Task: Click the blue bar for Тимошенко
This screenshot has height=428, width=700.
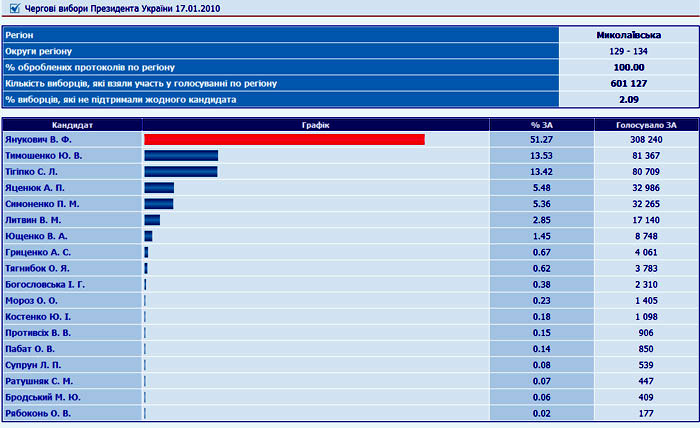Action: pos(181,156)
